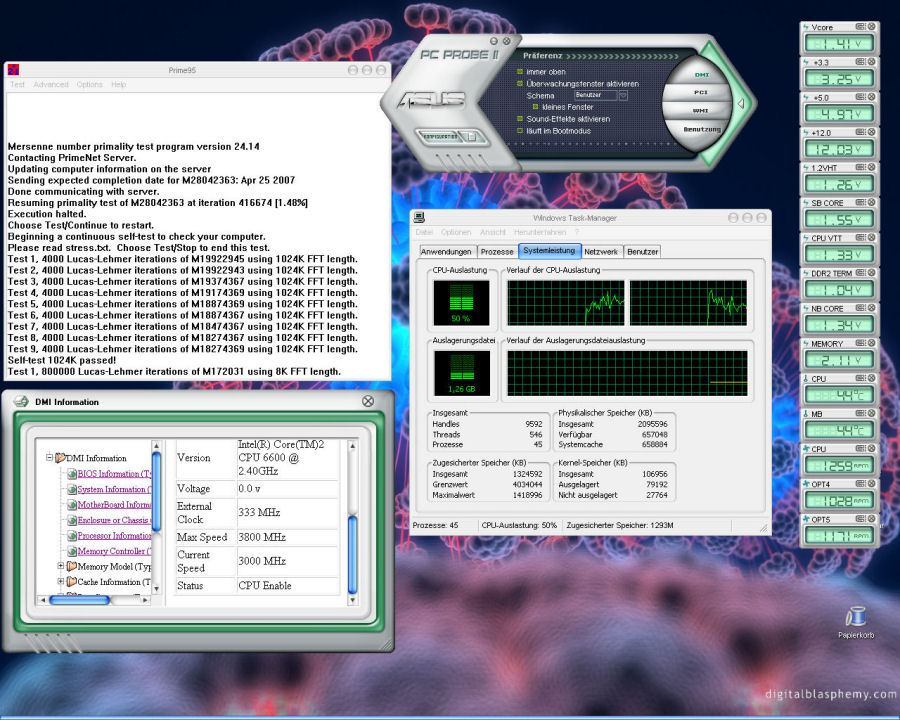Image resolution: width=900 pixels, height=720 pixels.
Task: Click the CPU fan icon on RPM panel
Action: point(806,448)
